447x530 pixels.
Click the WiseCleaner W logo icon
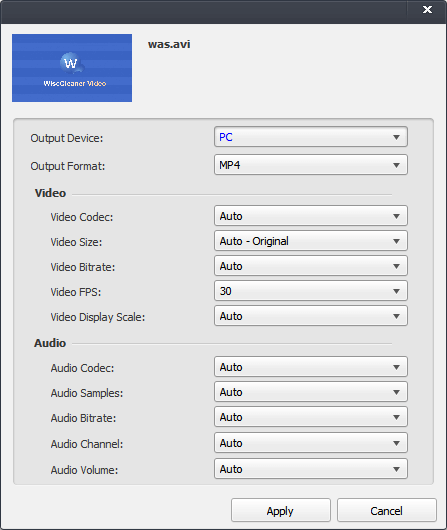pos(71,63)
